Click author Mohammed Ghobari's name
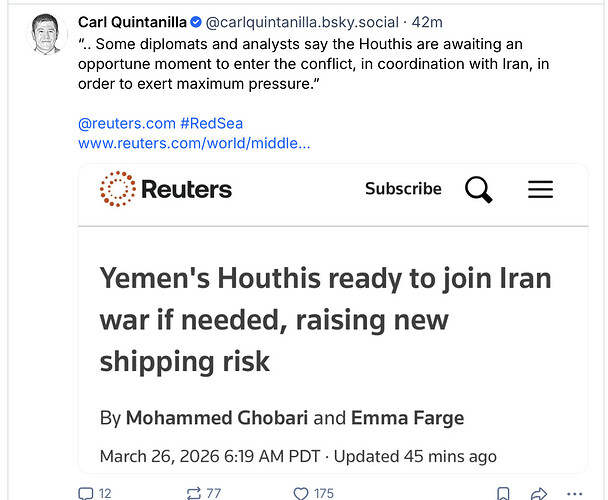The width and height of the screenshot is (608, 500). 202,417
